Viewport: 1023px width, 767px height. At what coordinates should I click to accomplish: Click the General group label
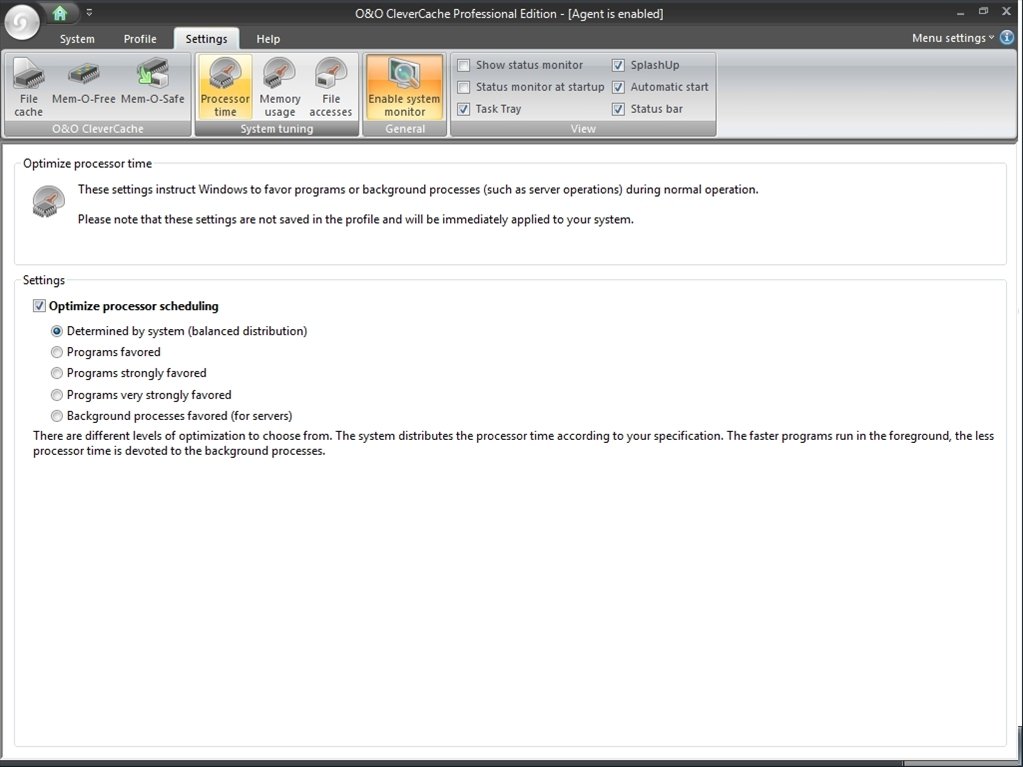405,128
